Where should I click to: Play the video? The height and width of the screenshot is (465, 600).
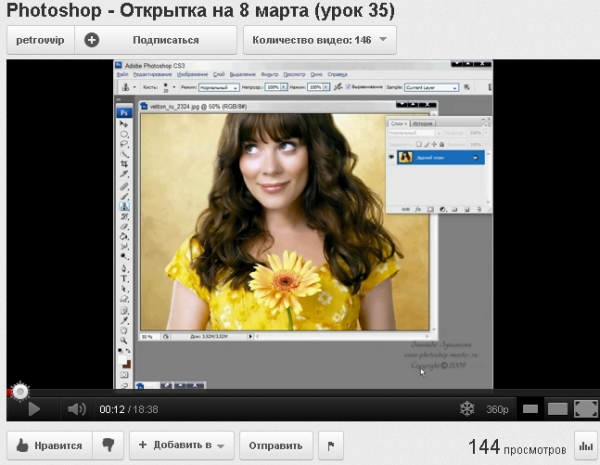[x=34, y=409]
